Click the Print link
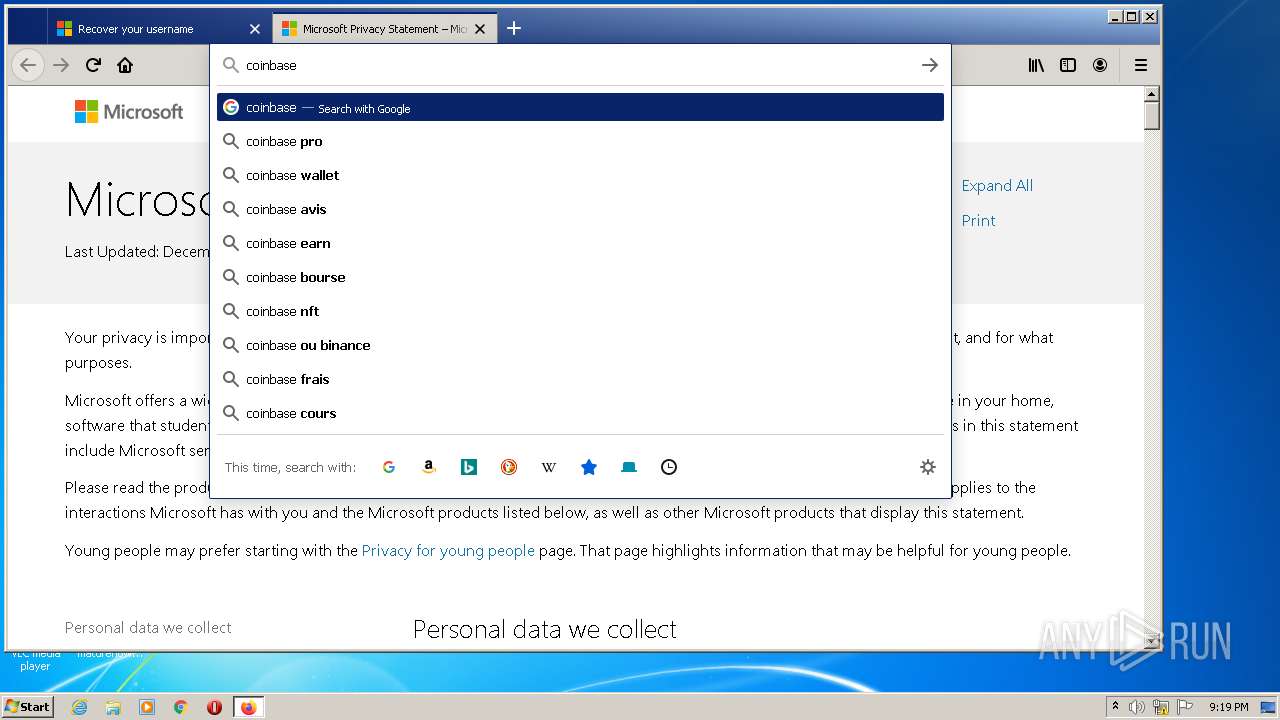The width and height of the screenshot is (1280, 720). [978, 221]
